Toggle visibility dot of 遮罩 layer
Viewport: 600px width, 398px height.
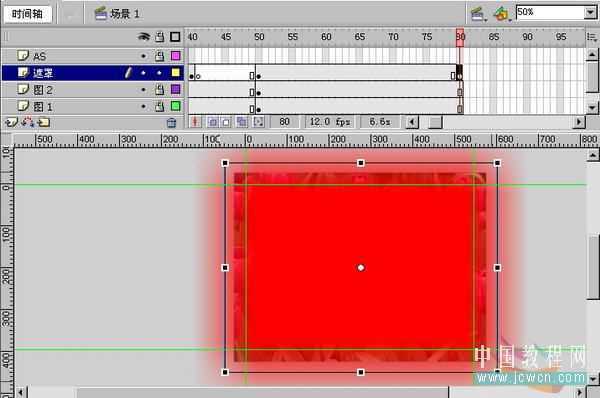click(x=143, y=73)
